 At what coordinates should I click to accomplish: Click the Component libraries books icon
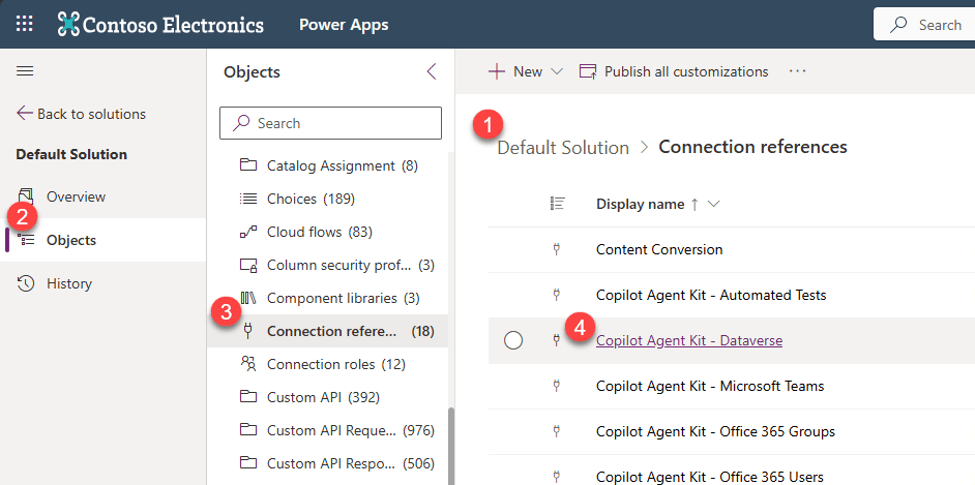pos(248,298)
